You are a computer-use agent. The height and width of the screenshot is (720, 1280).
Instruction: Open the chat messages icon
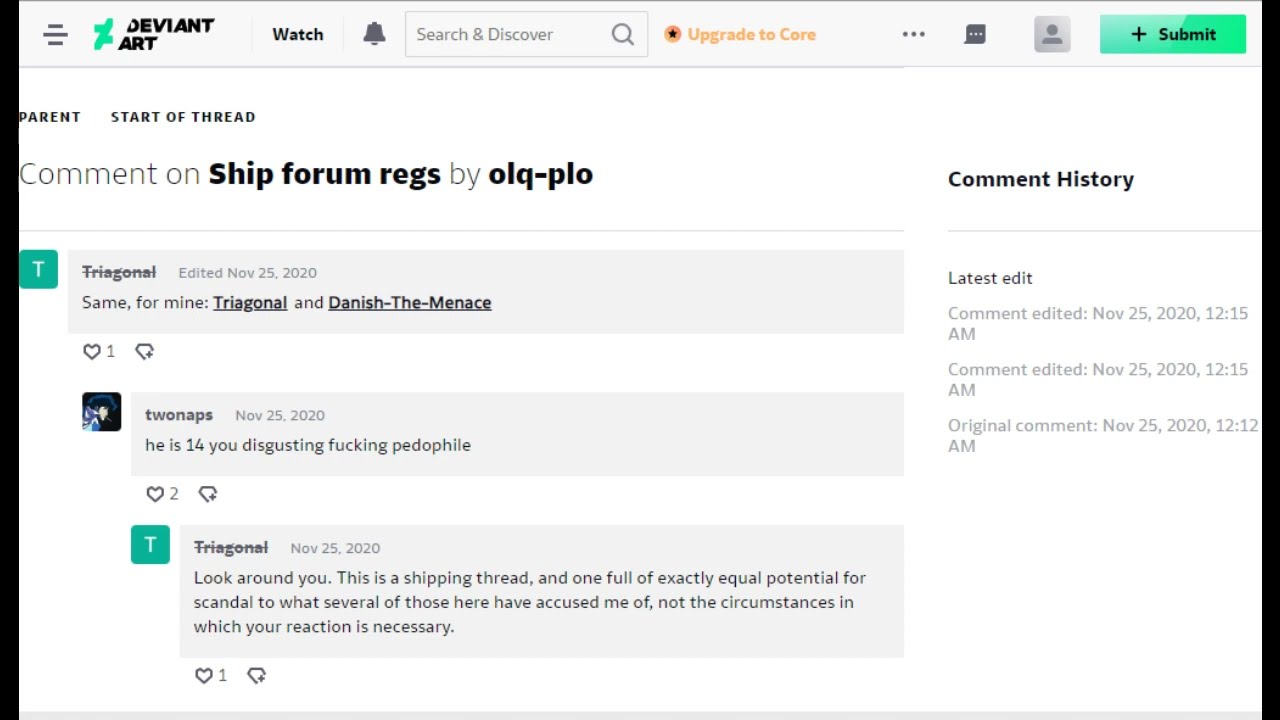(x=975, y=34)
